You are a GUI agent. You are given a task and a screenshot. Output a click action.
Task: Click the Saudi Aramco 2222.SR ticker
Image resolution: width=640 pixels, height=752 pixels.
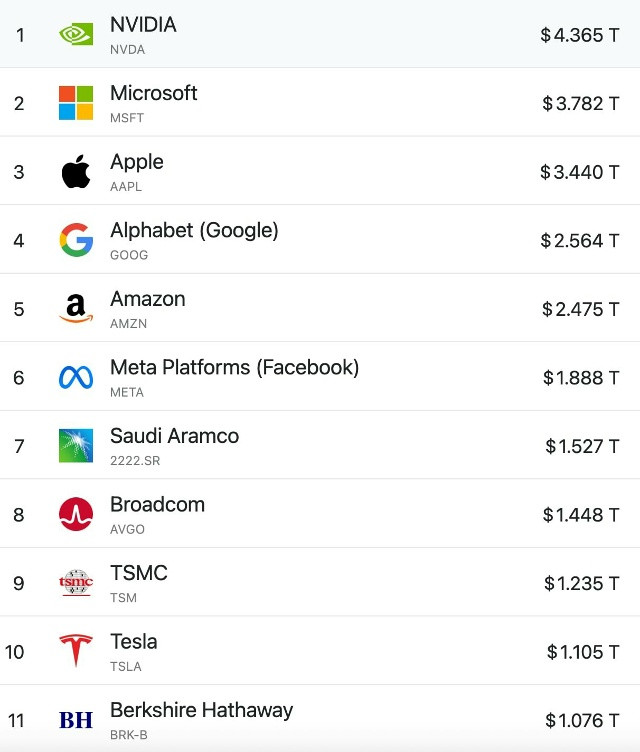point(135,461)
